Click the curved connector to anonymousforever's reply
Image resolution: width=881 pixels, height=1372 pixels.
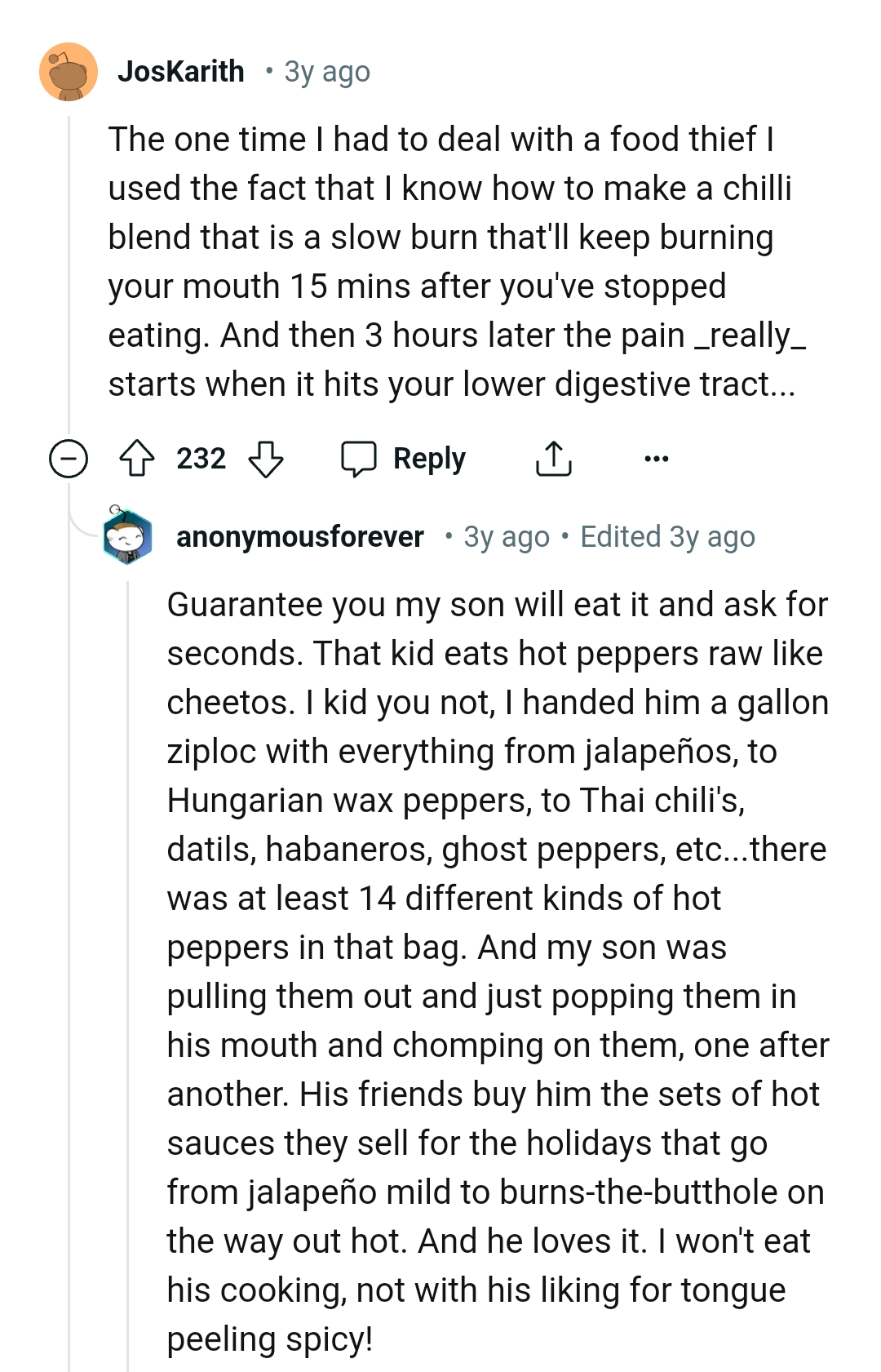pos(82,526)
